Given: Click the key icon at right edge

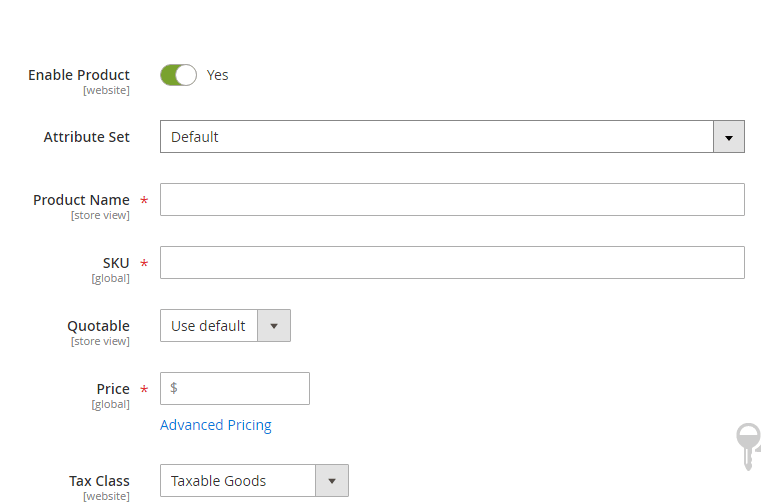Looking at the screenshot, I should point(747,445).
